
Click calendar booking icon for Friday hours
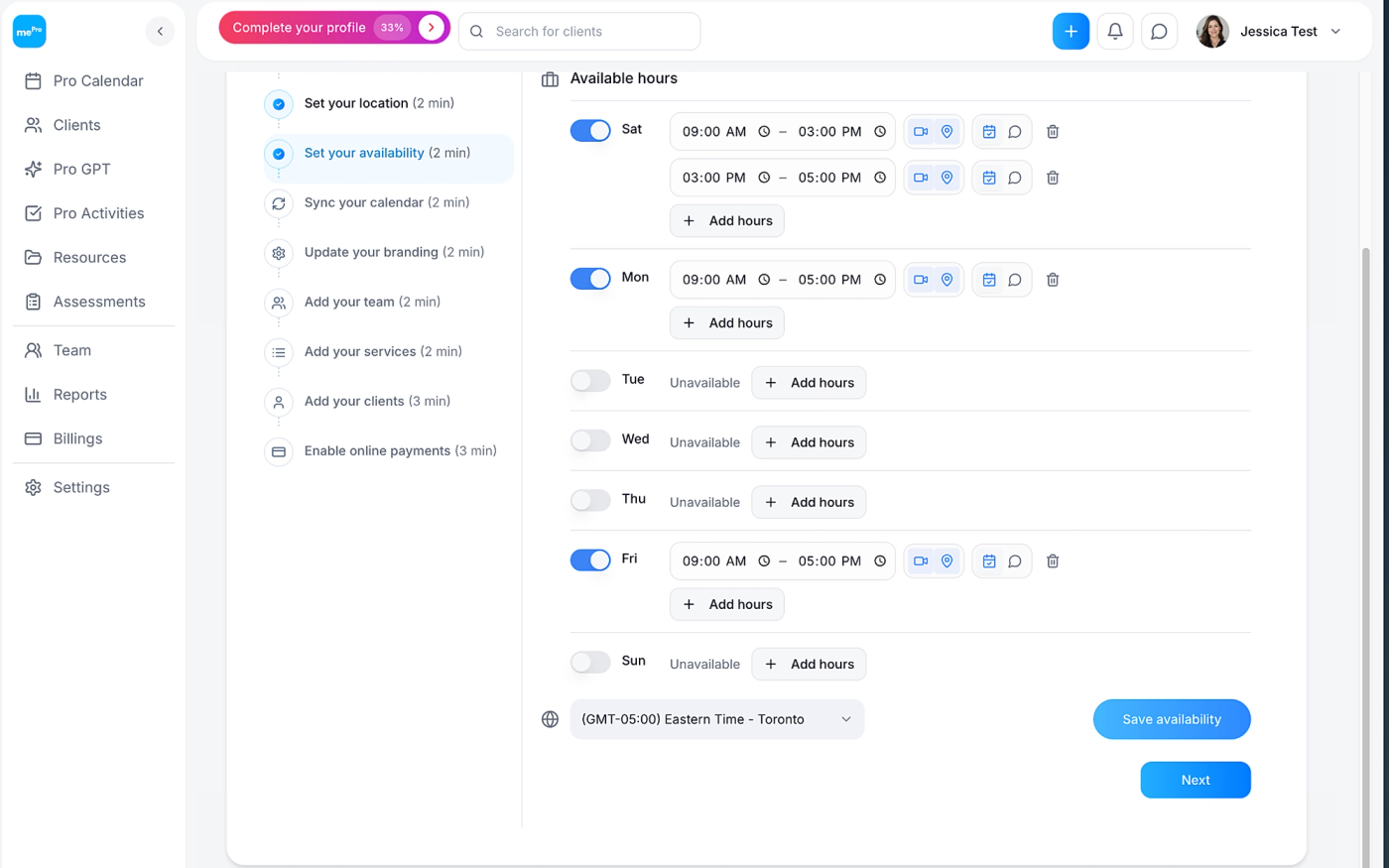point(989,560)
